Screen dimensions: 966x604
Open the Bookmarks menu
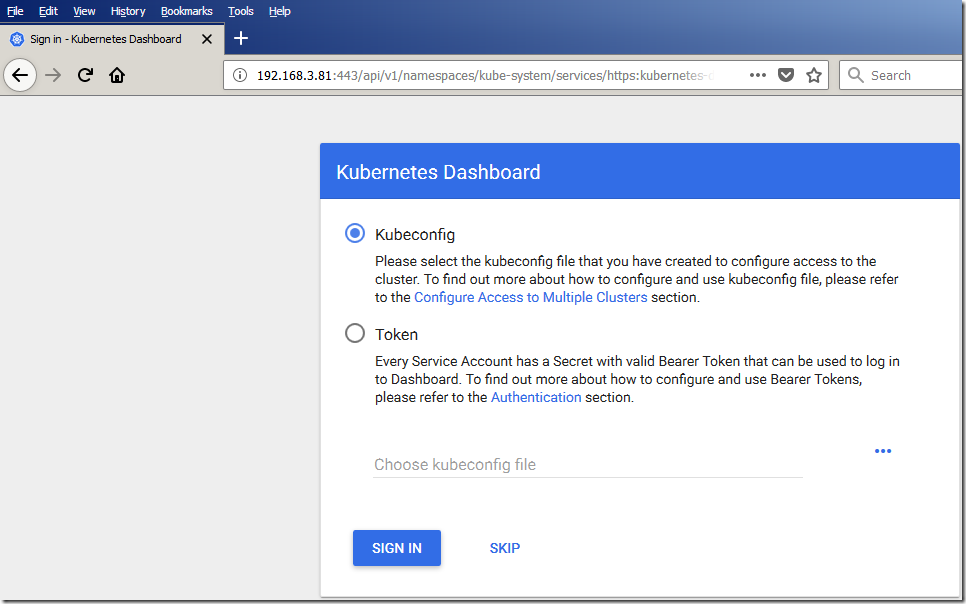(186, 11)
